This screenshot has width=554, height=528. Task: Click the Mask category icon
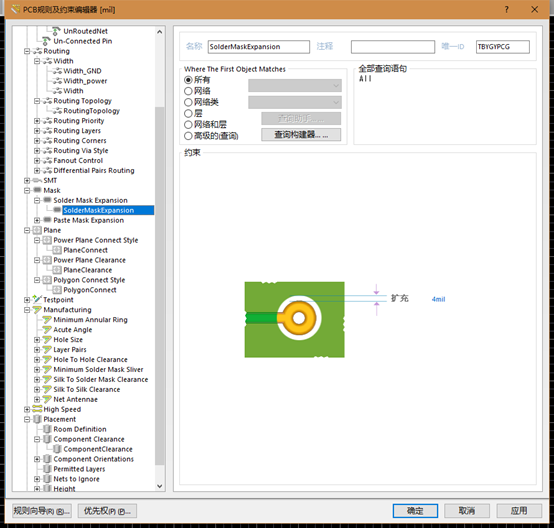point(37,190)
